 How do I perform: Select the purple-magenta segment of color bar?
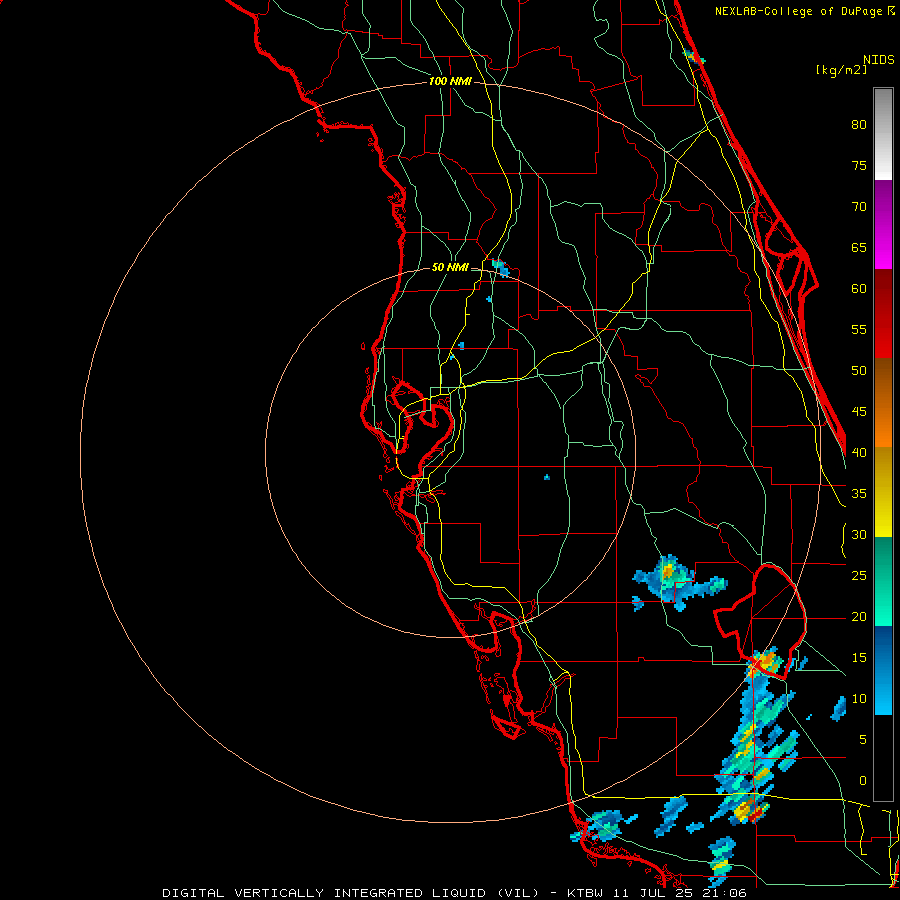883,225
